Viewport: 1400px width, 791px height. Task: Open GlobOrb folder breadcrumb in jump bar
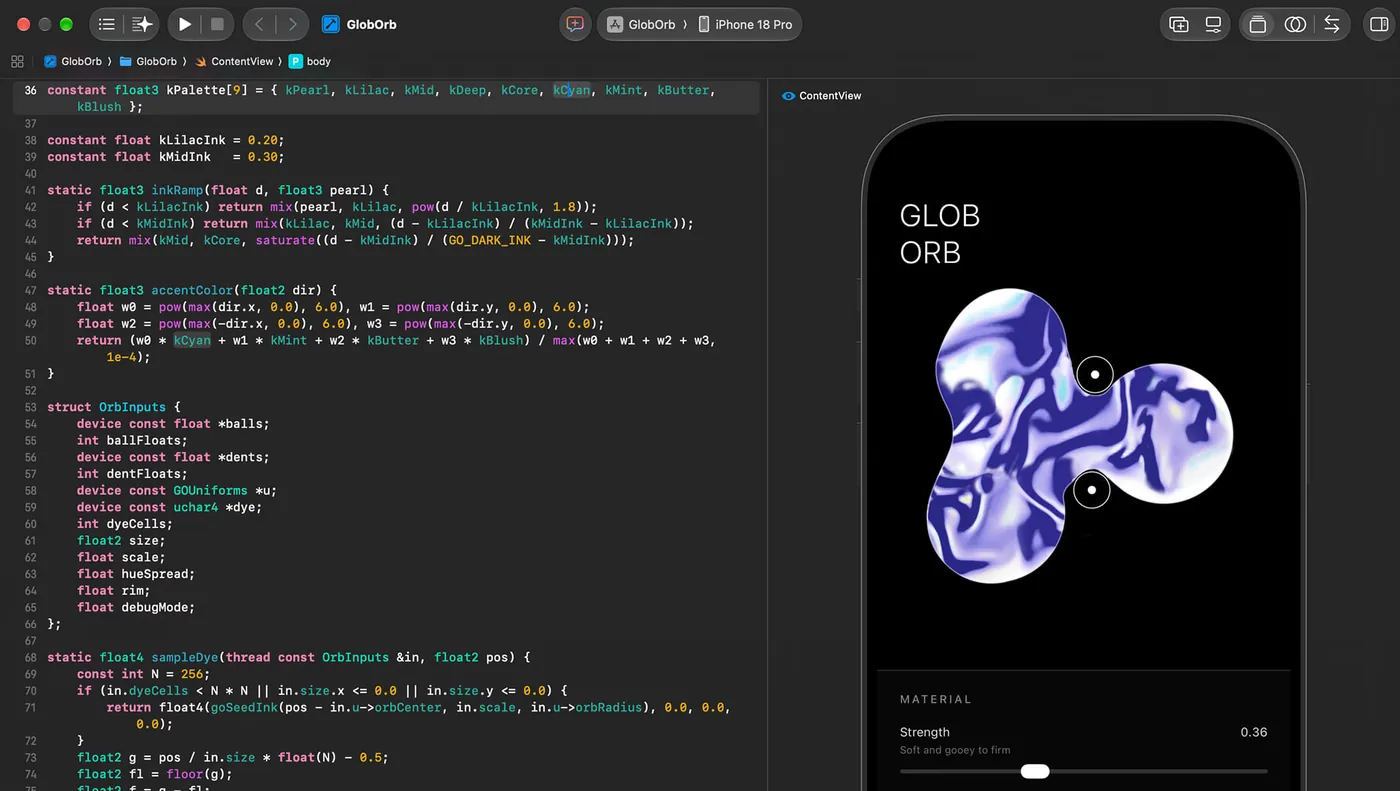[148, 61]
